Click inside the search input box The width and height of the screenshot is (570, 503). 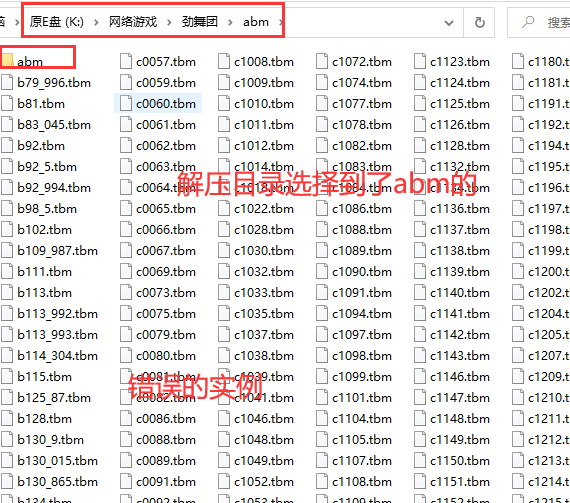539,23
